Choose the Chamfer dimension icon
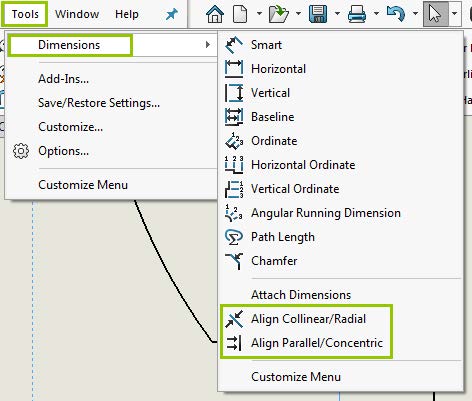The width and height of the screenshot is (472, 401). (234, 261)
